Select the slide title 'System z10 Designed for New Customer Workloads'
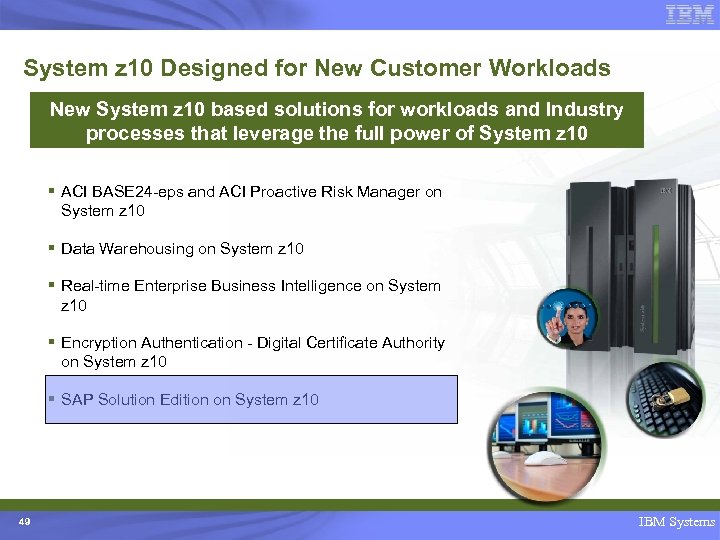Viewport: 720px width, 540px height. [x=317, y=68]
